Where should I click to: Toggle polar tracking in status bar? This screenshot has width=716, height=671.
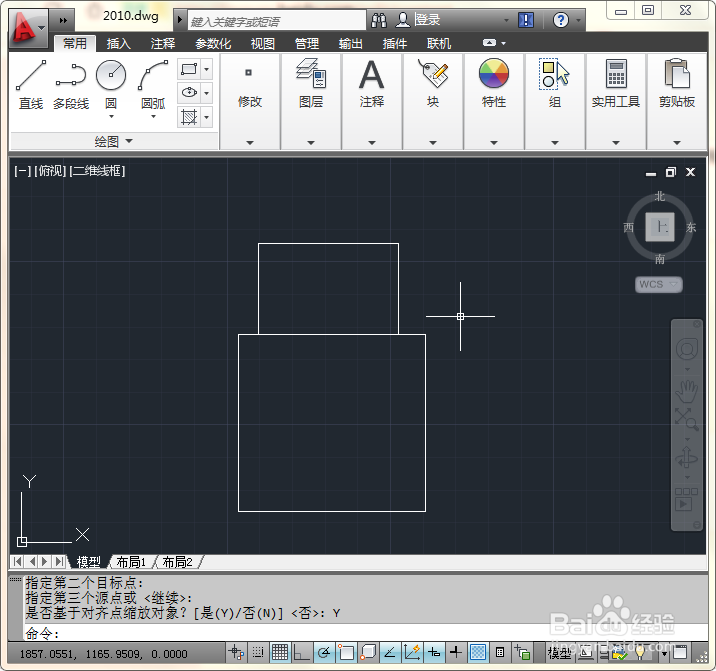pyautogui.click(x=323, y=652)
